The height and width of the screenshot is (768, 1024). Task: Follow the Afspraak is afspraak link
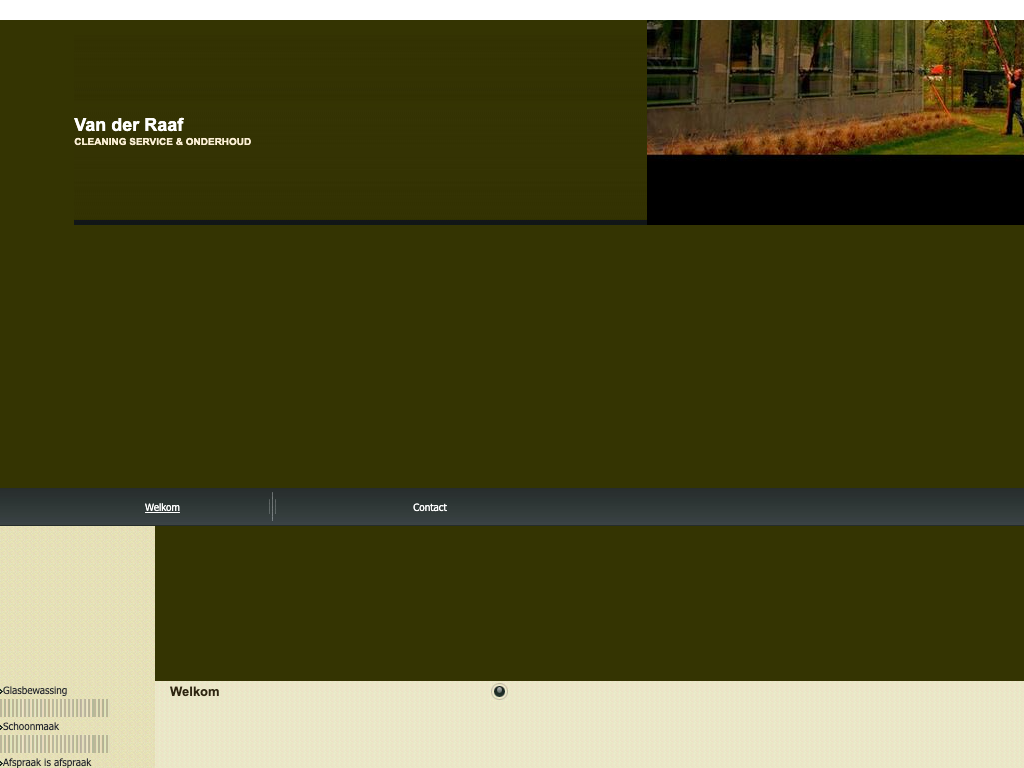[47, 762]
